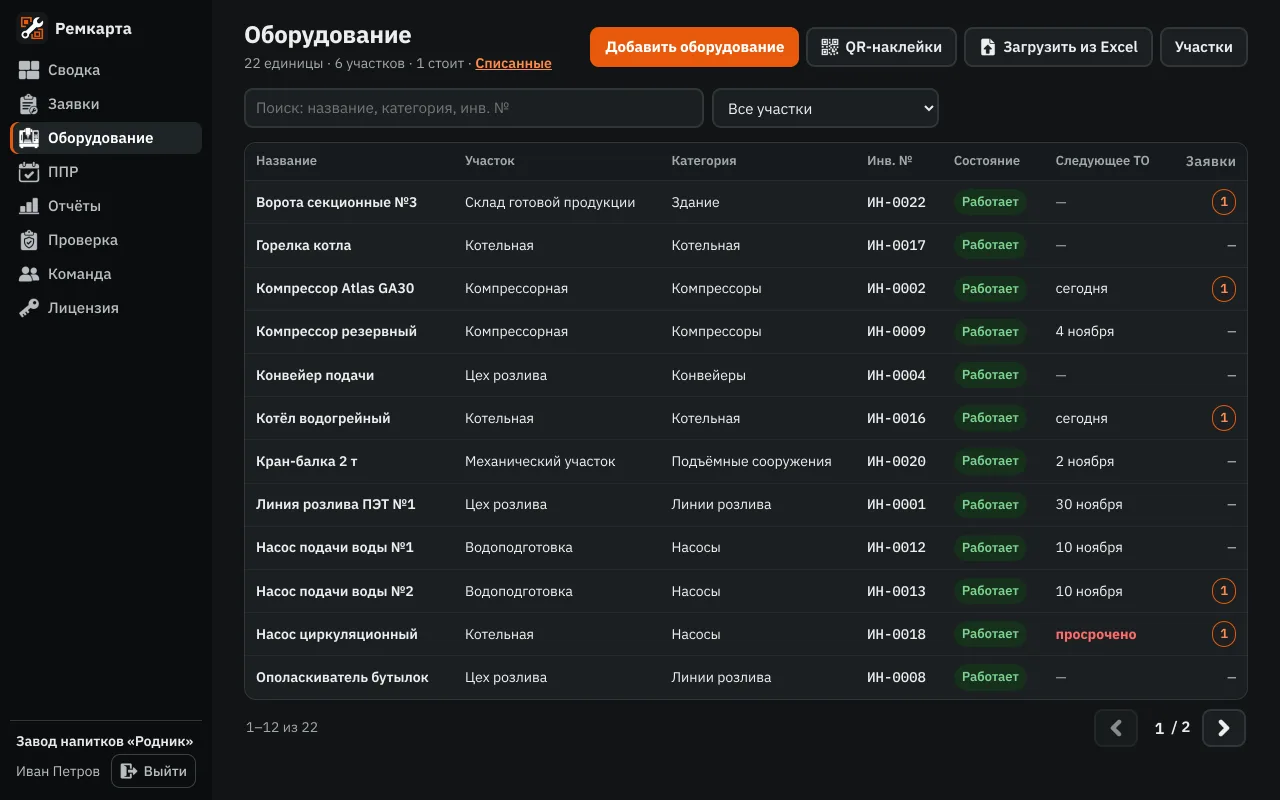Sort by the Следующее ТО column header
The height and width of the screenshot is (800, 1280).
pos(1102,161)
